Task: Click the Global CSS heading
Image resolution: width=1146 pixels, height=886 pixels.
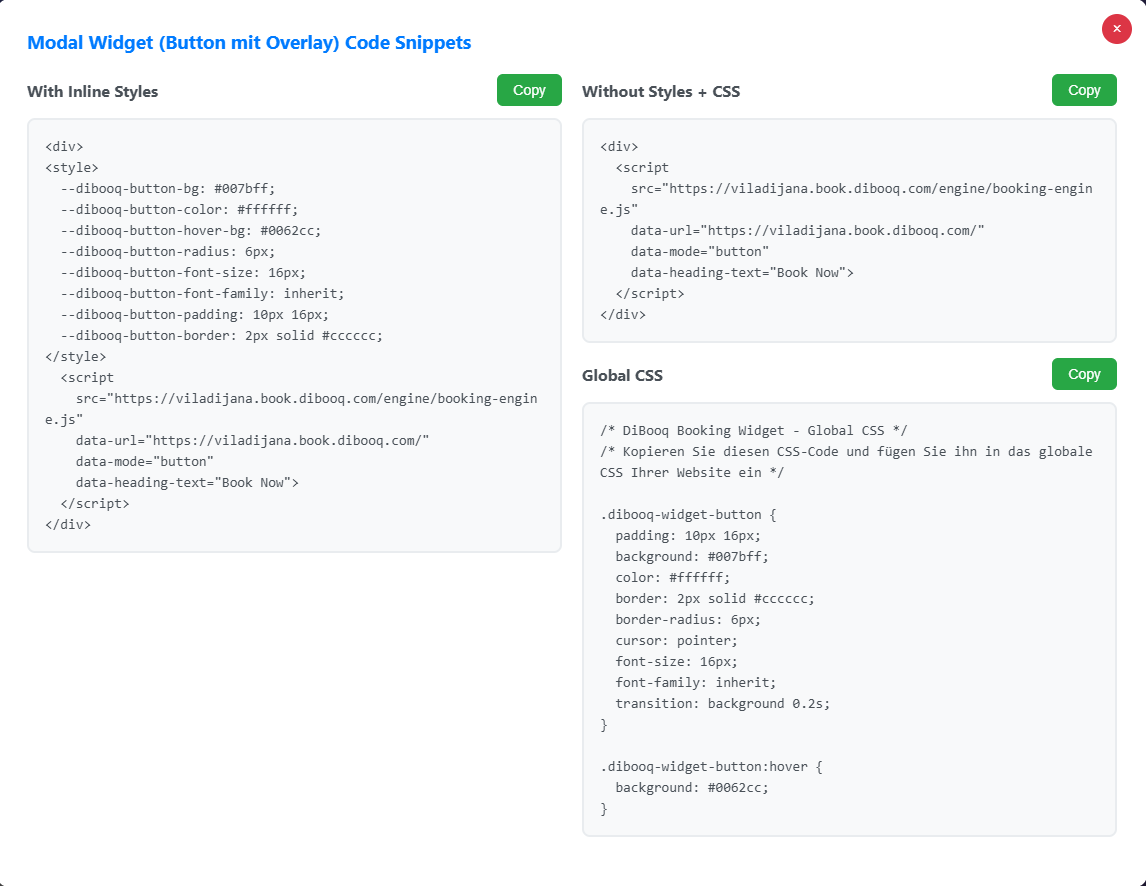Action: (x=622, y=376)
